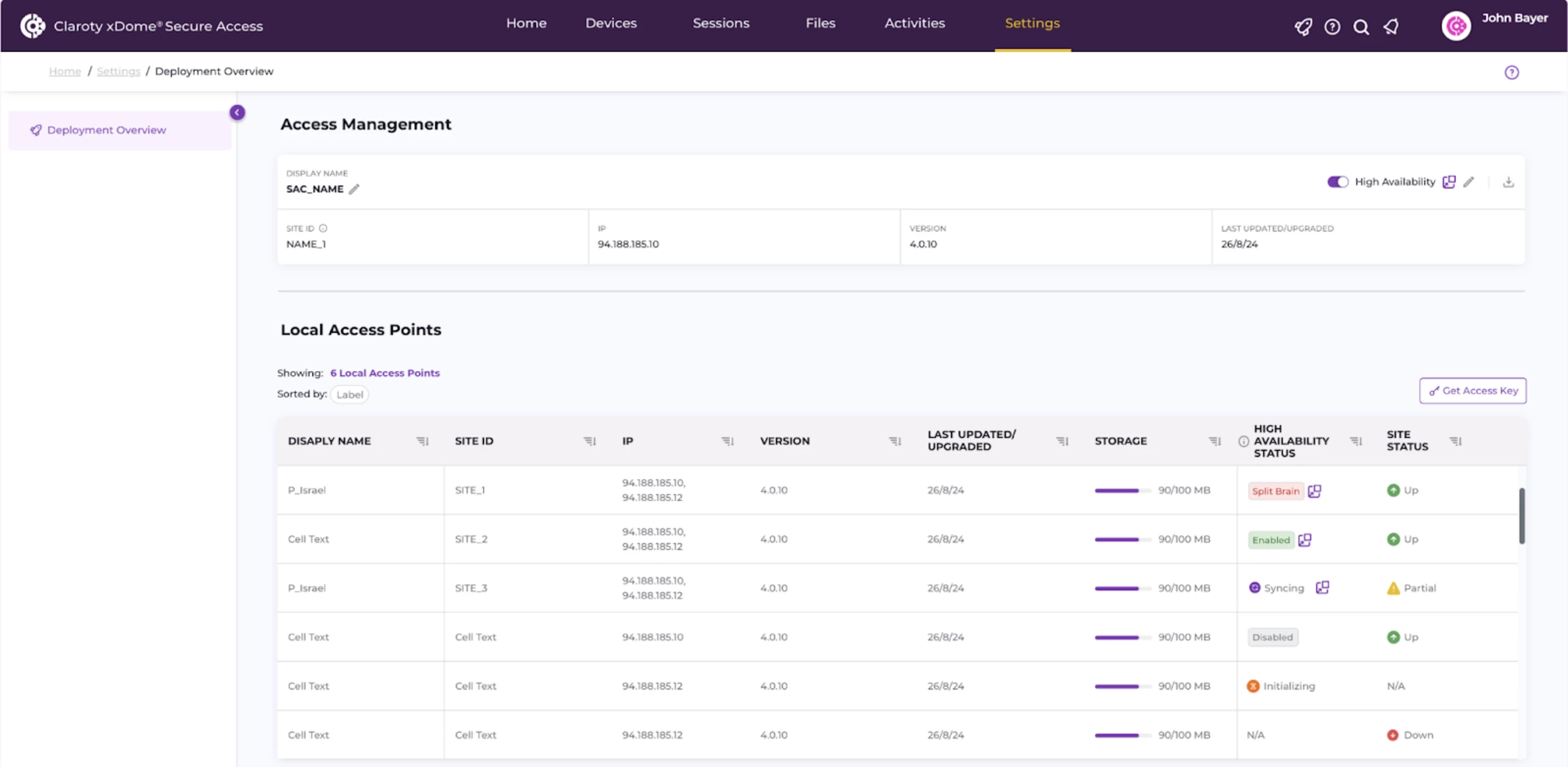Click the notifications icon beside search
The height and width of the screenshot is (767, 1568).
tap(1390, 27)
